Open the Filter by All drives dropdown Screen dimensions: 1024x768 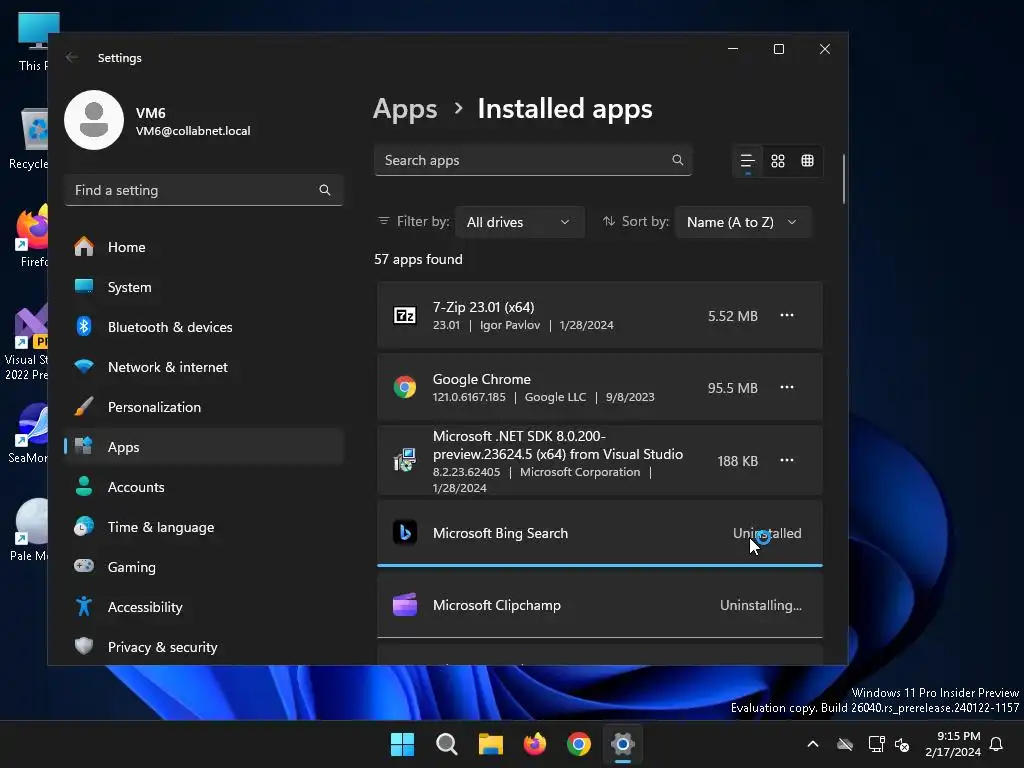click(x=519, y=222)
